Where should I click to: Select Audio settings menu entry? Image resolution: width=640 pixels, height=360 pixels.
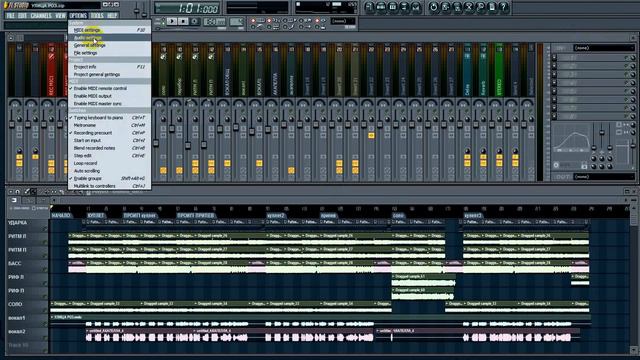point(109,38)
